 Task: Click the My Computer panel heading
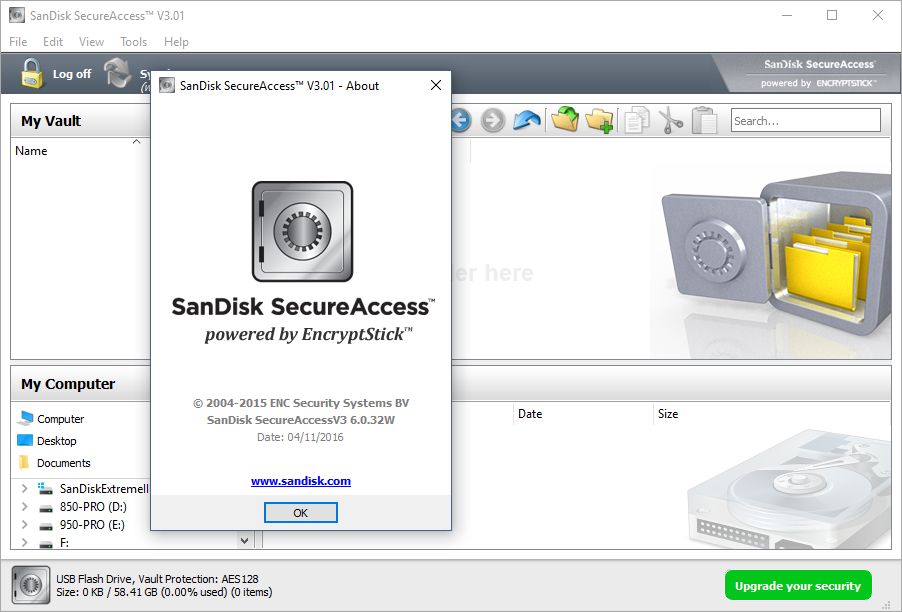tap(68, 384)
